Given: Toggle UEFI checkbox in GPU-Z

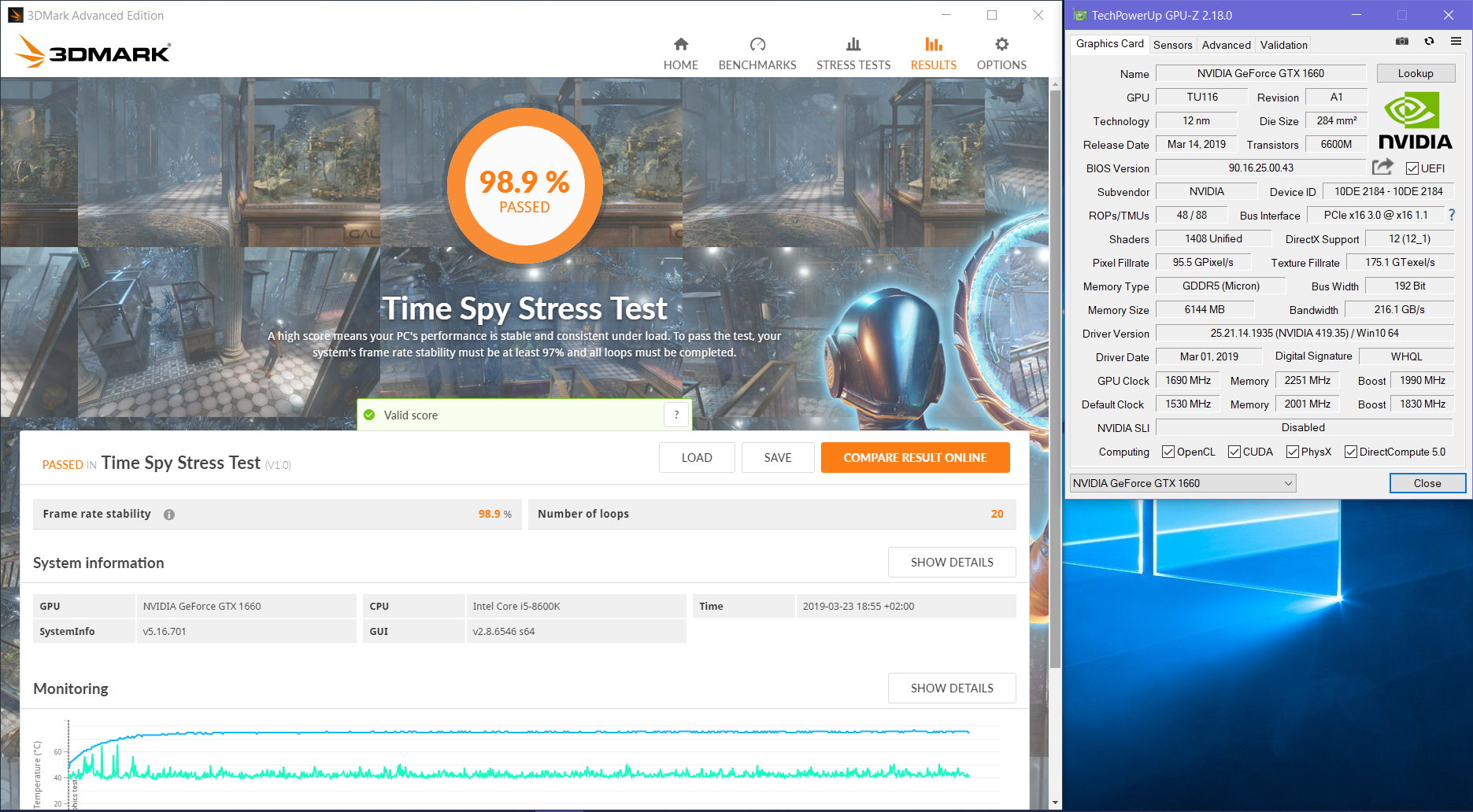Looking at the screenshot, I should click(x=1412, y=168).
